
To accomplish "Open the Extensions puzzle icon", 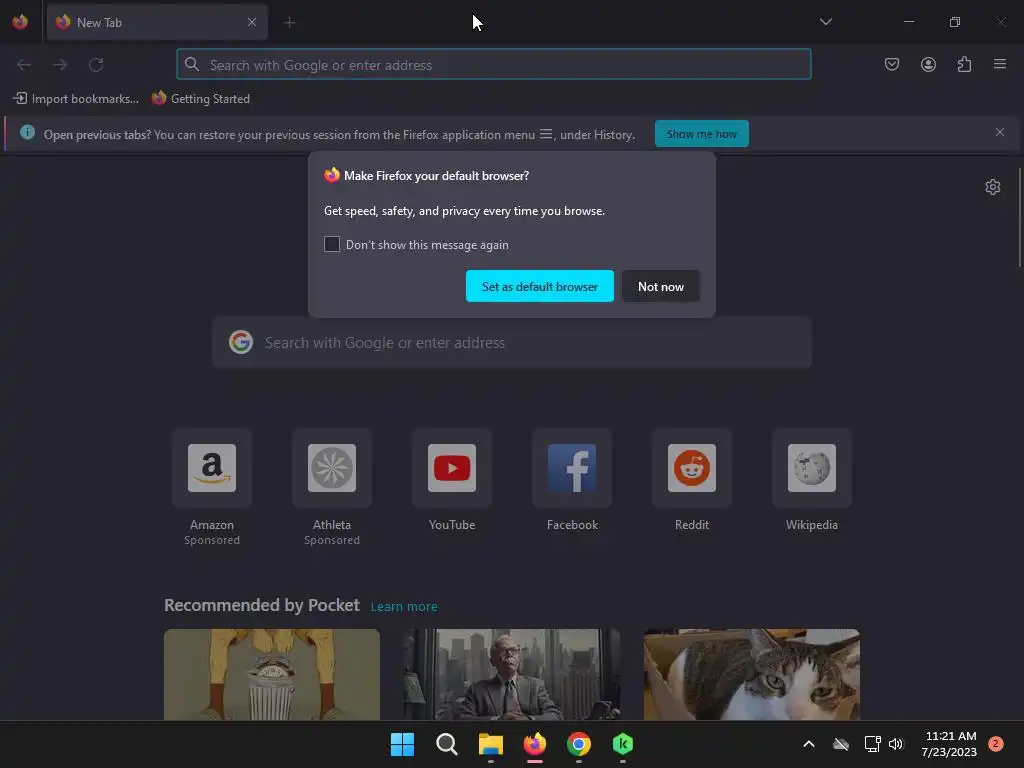I will (964, 64).
